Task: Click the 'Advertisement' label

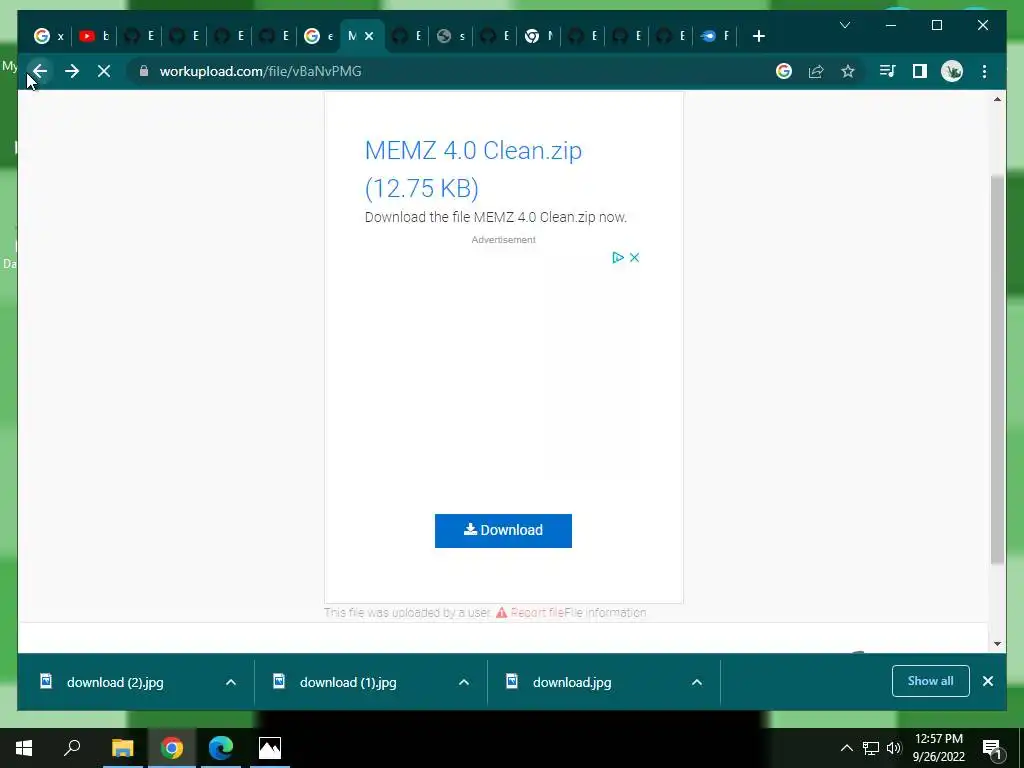Action: [504, 240]
